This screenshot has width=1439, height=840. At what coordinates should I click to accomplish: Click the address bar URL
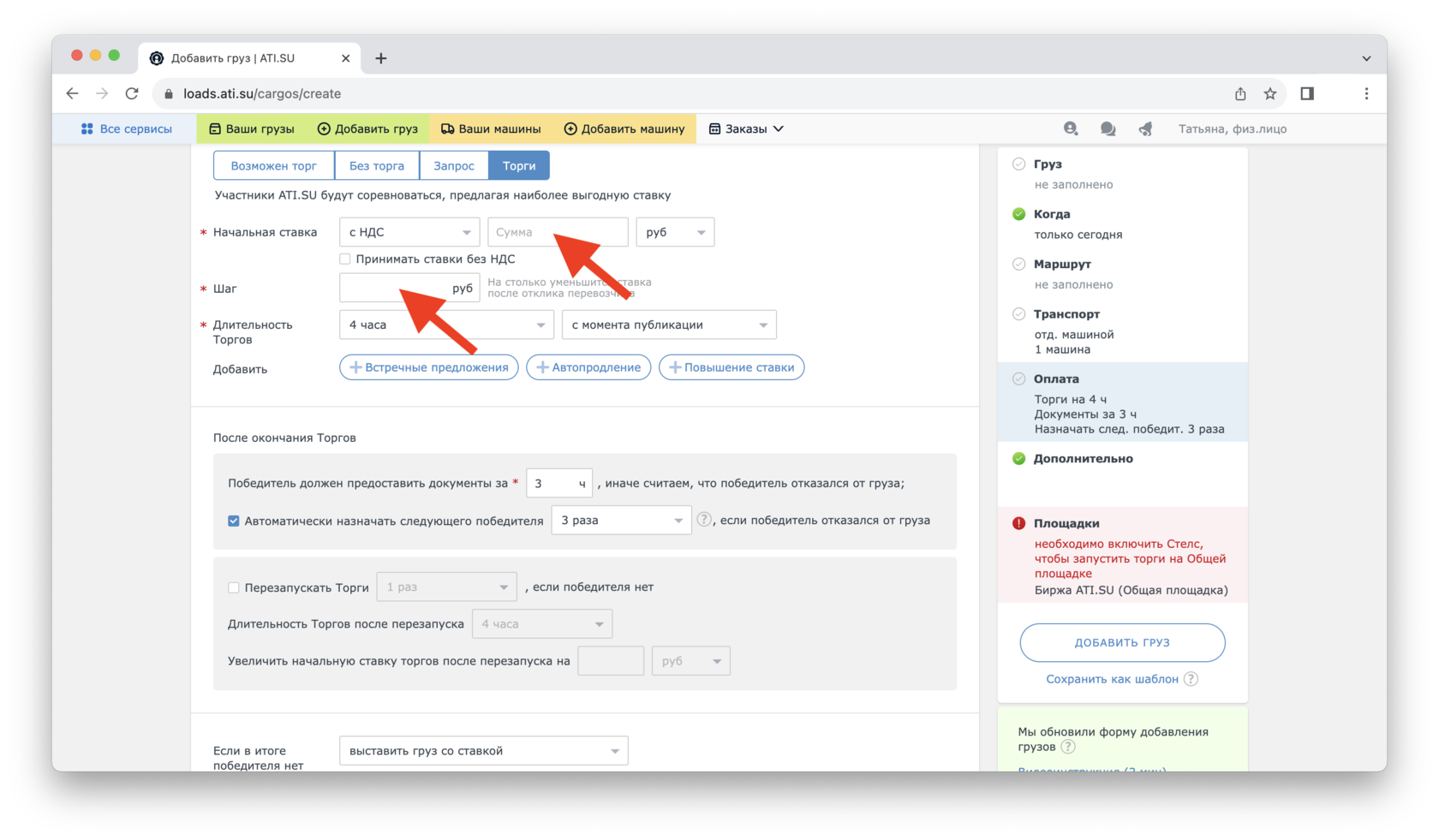[262, 93]
